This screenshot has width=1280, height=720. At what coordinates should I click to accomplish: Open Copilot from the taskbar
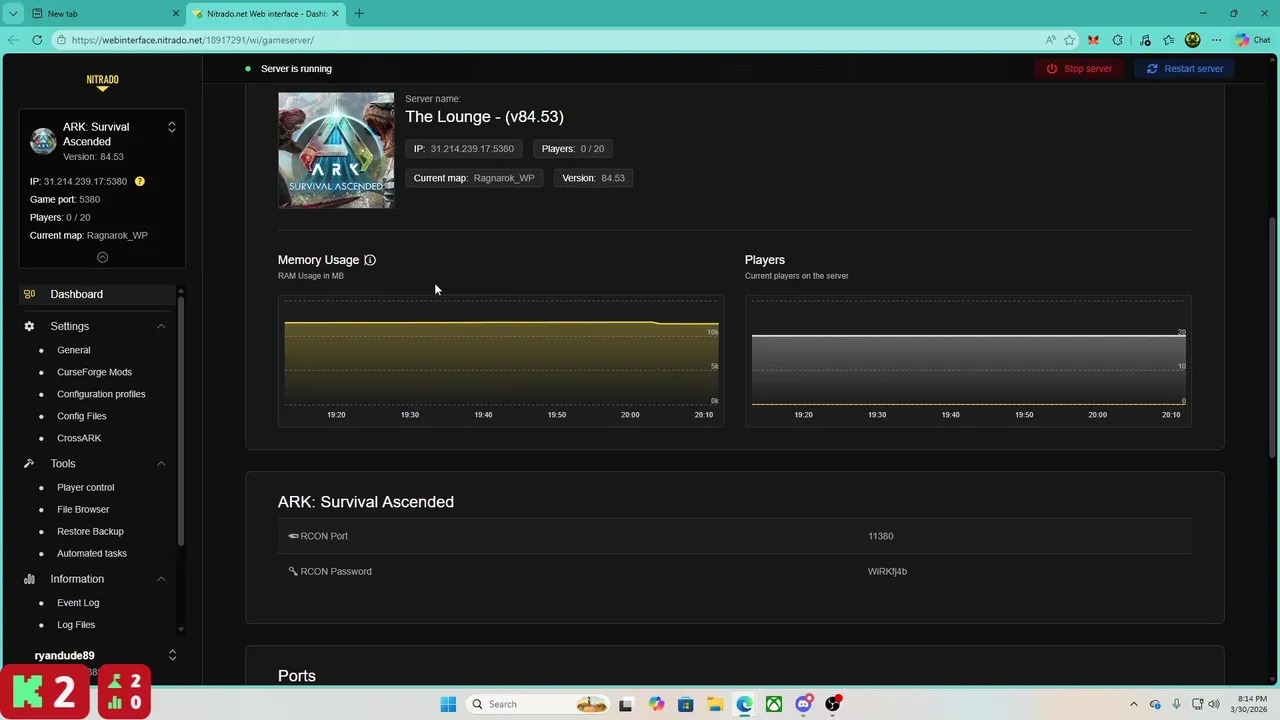pos(656,704)
